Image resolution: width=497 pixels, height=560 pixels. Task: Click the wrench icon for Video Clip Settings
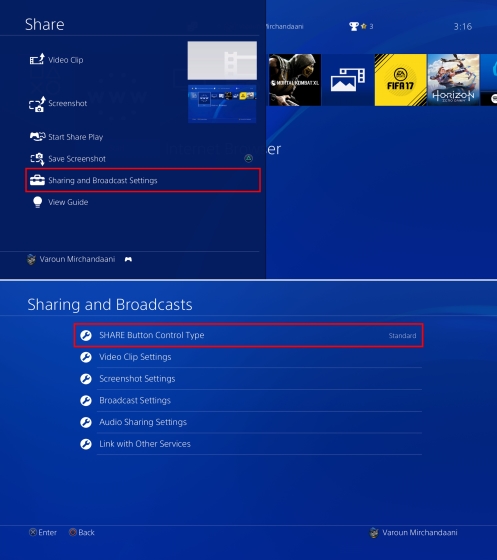pos(86,357)
